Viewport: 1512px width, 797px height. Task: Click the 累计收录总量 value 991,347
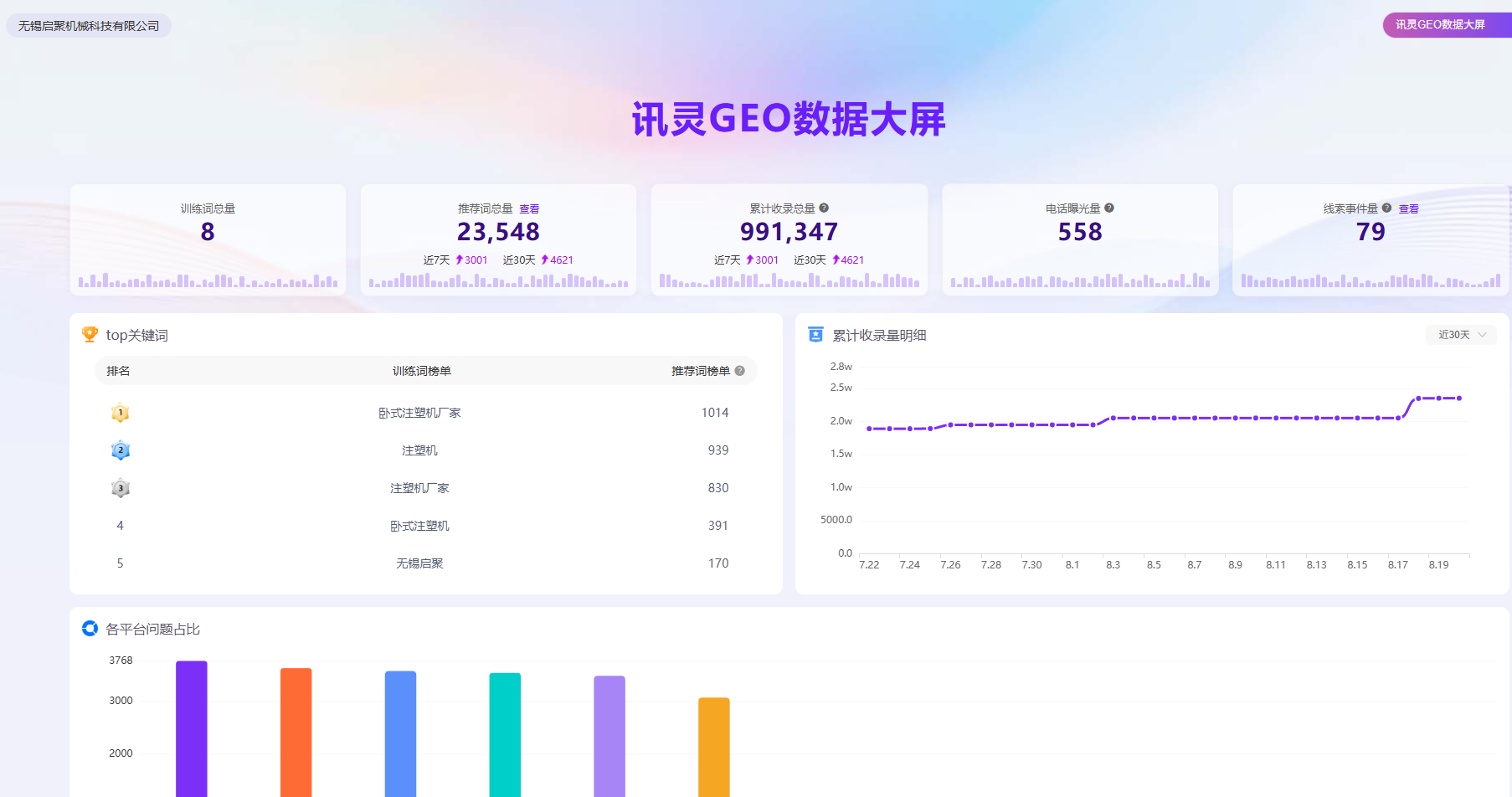click(x=789, y=232)
